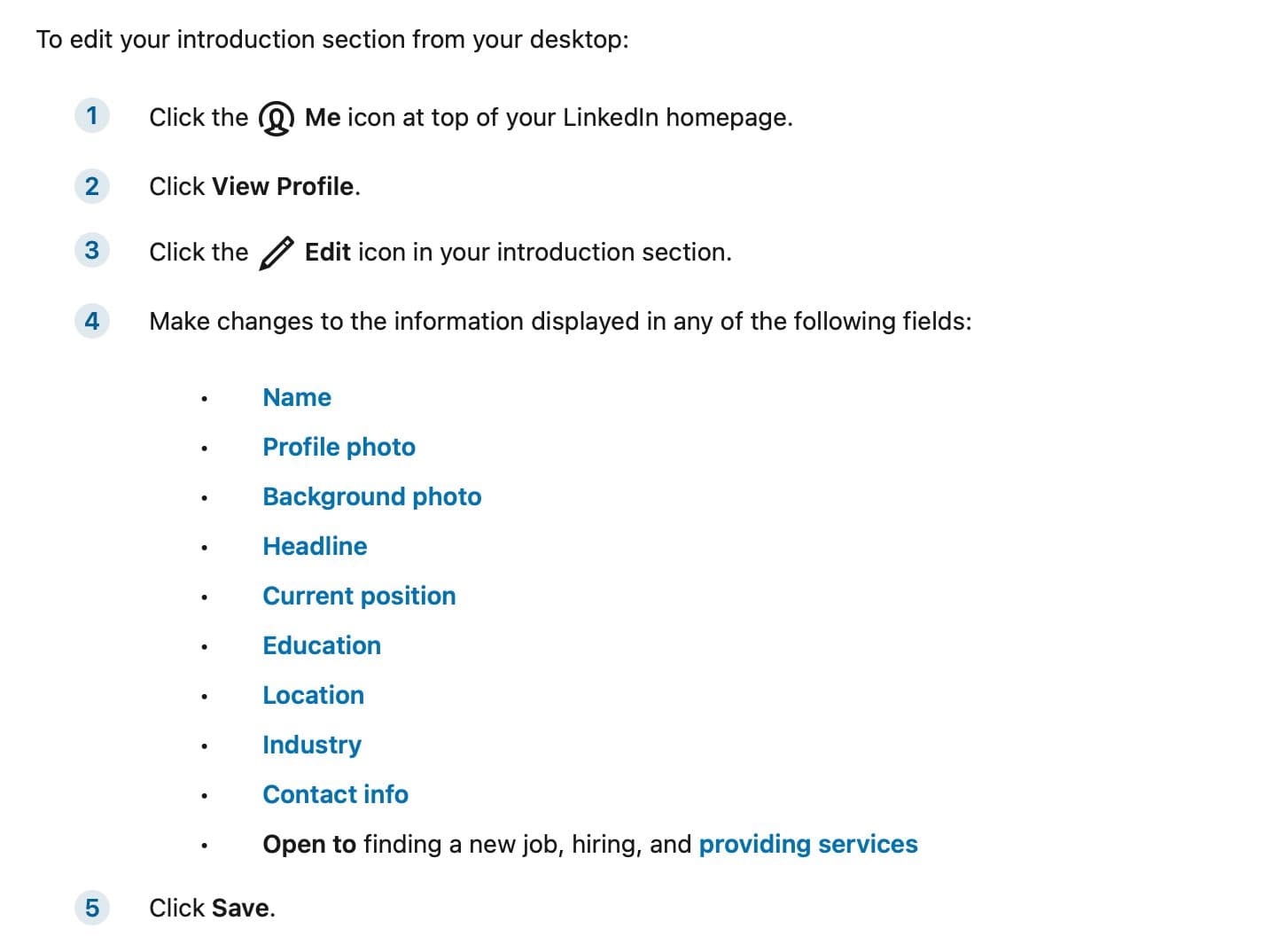Image resolution: width=1278 pixels, height=952 pixels.
Task: Open the providing services link
Action: [x=808, y=844]
